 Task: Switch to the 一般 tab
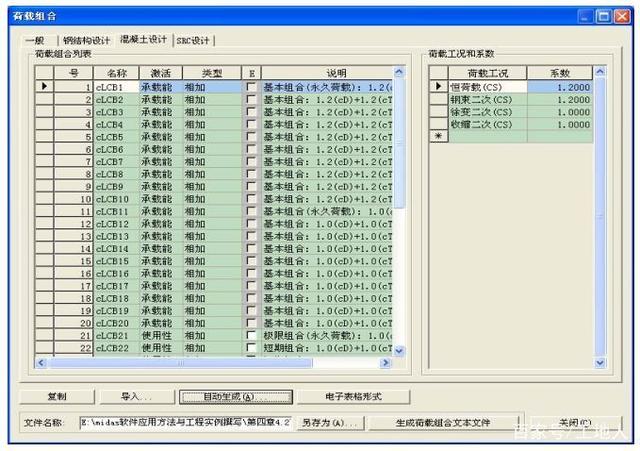pos(35,40)
